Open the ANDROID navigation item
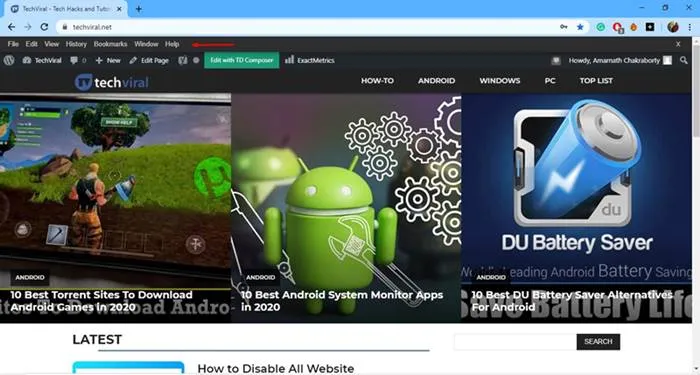This screenshot has height=375, width=700. 437,81
